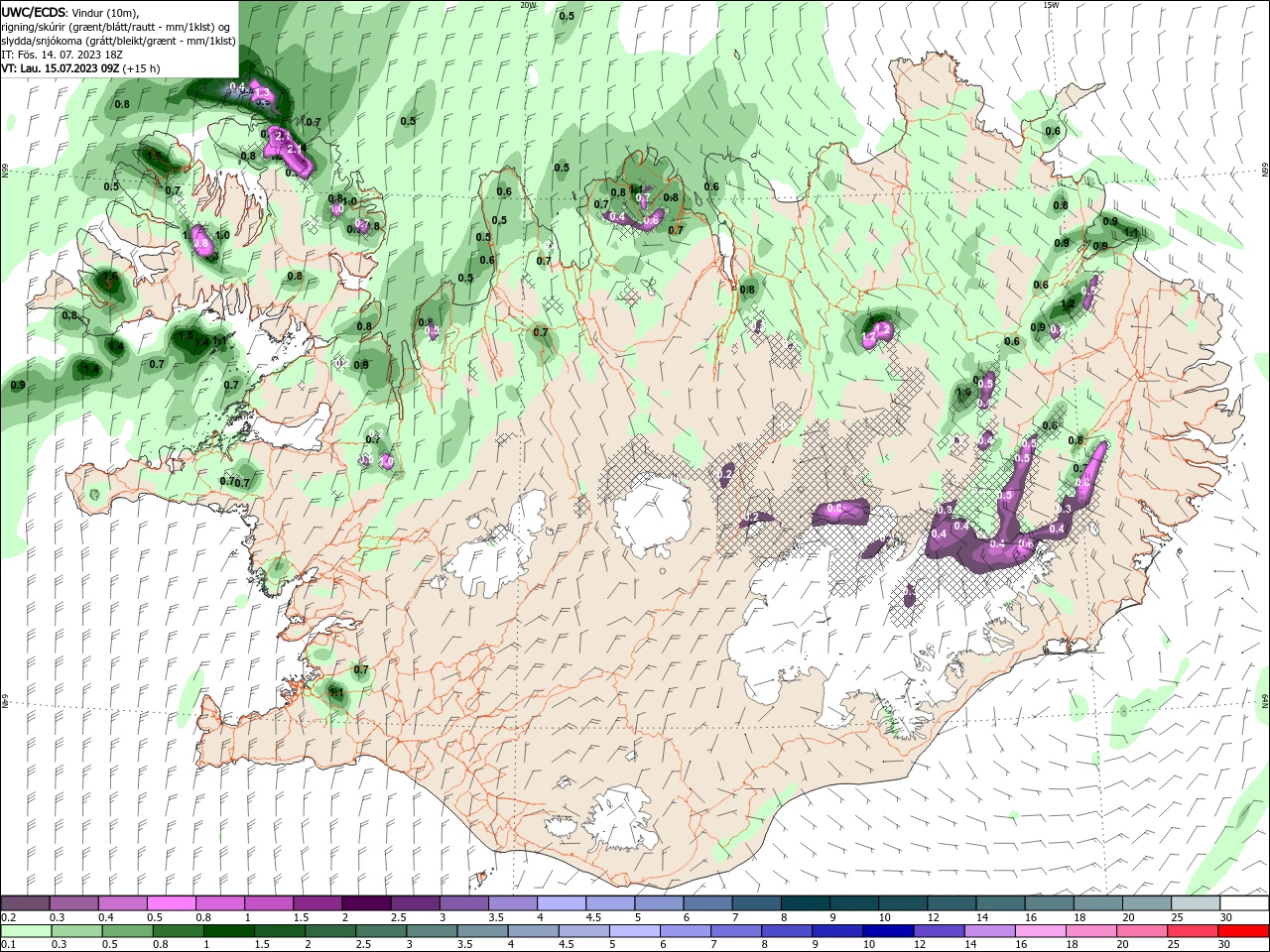1270x952 pixels.
Task: Click the pale gray 25 swatch in the upper legend row
Action: pyautogui.click(x=1196, y=903)
